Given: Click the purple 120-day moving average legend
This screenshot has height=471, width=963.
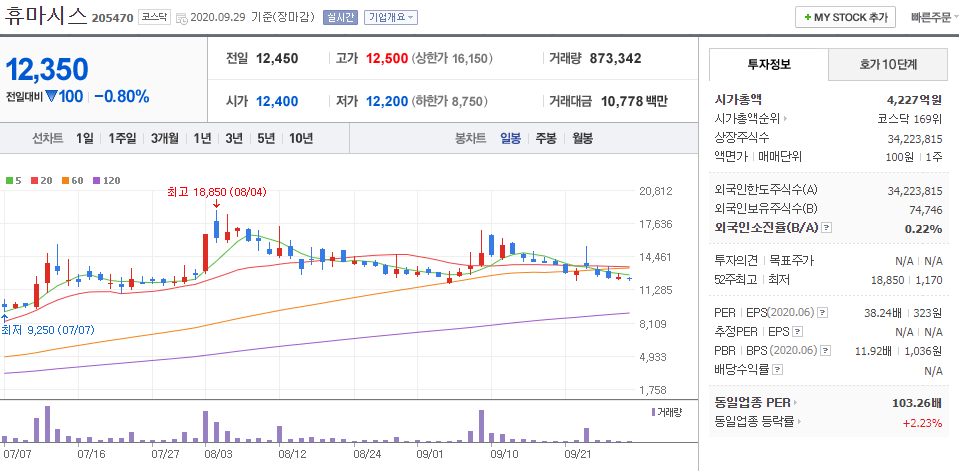Looking at the screenshot, I should pos(106,181).
